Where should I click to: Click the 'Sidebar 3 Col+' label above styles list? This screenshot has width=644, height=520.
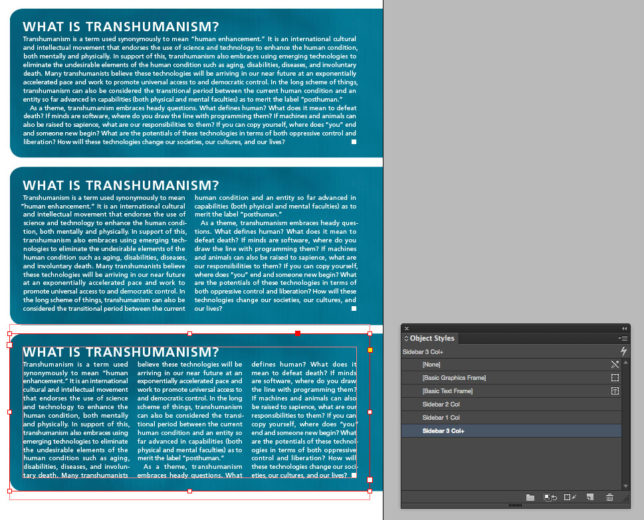point(423,352)
